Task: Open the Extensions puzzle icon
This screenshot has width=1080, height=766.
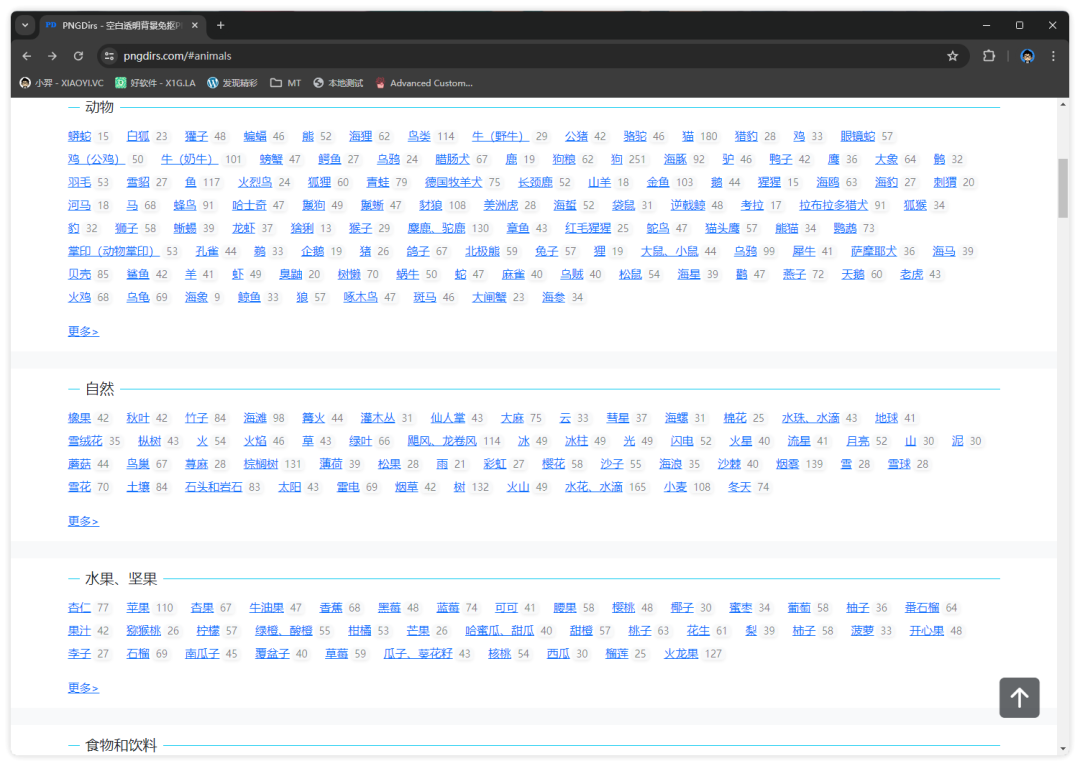Action: tap(989, 56)
